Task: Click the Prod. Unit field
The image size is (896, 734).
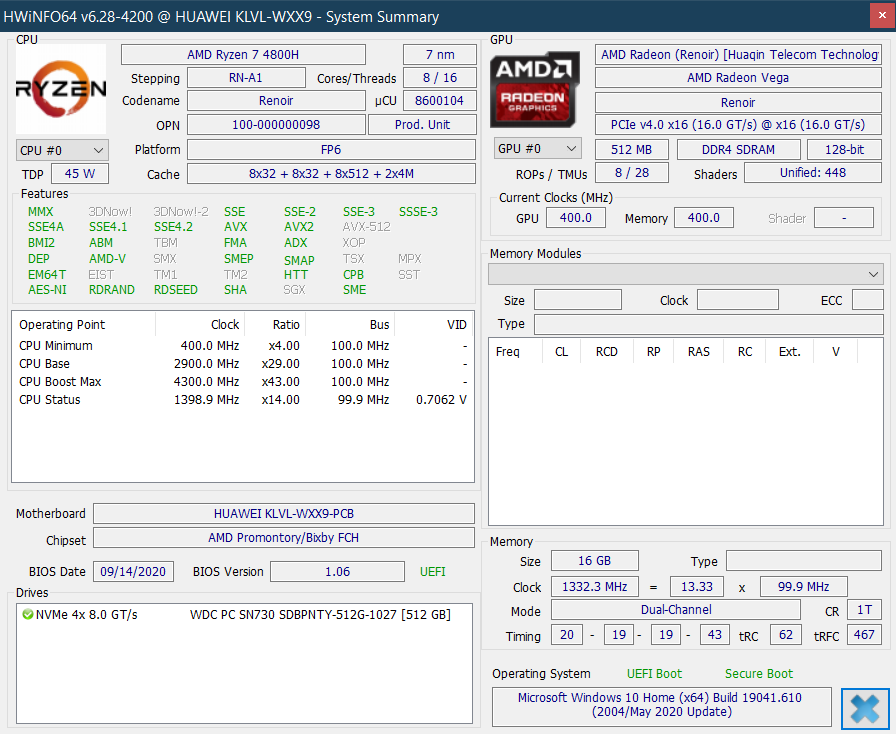Action: pyautogui.click(x=422, y=125)
